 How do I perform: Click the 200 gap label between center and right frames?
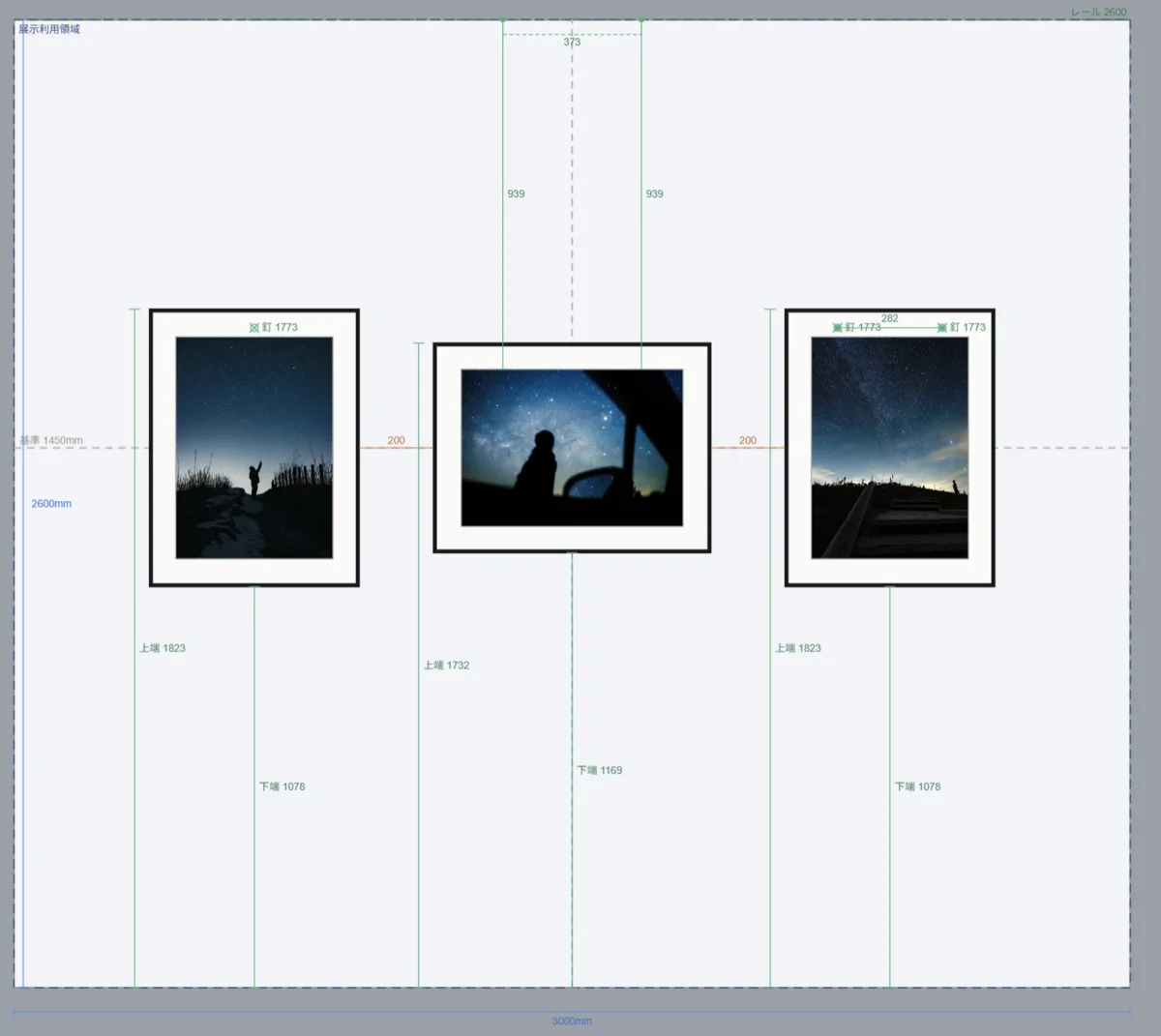[748, 440]
